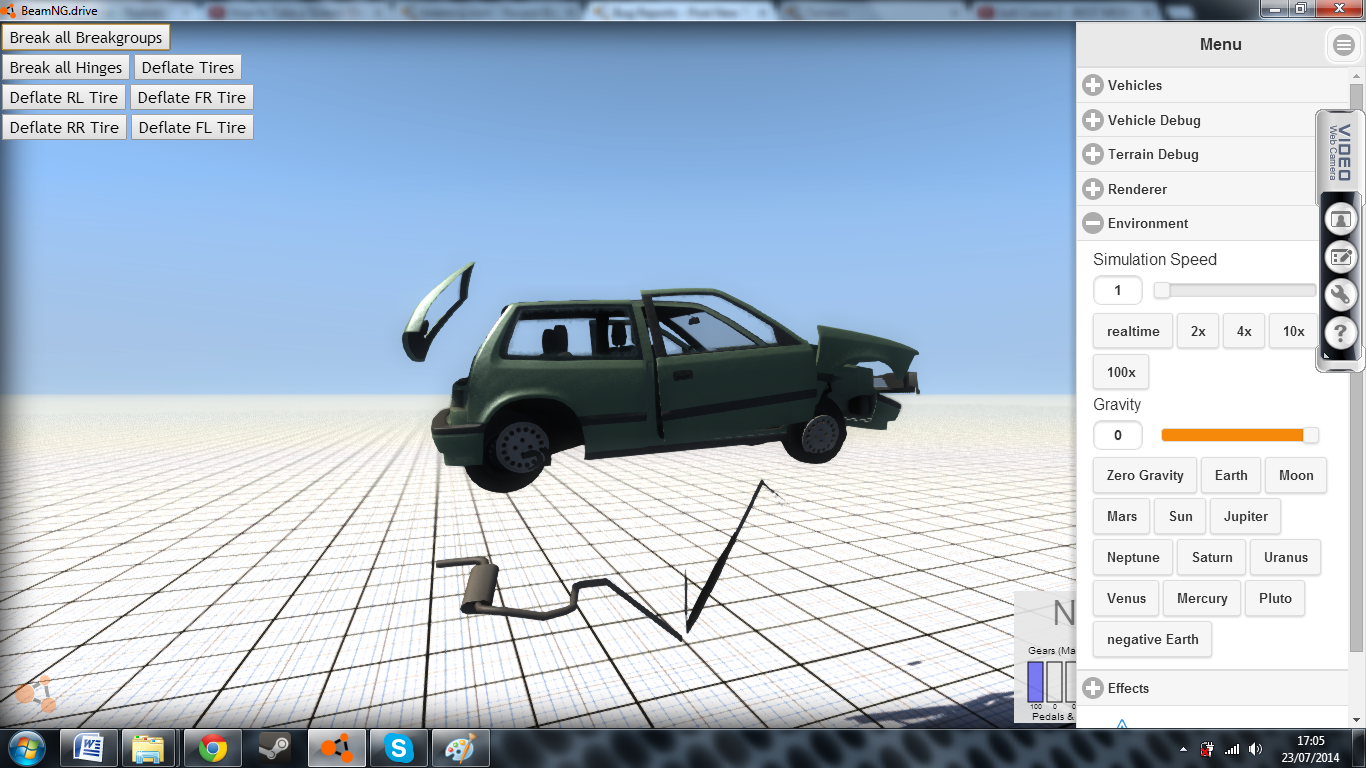Image resolution: width=1366 pixels, height=768 pixels.
Task: Click the network signal tray icon
Action: 1232,749
